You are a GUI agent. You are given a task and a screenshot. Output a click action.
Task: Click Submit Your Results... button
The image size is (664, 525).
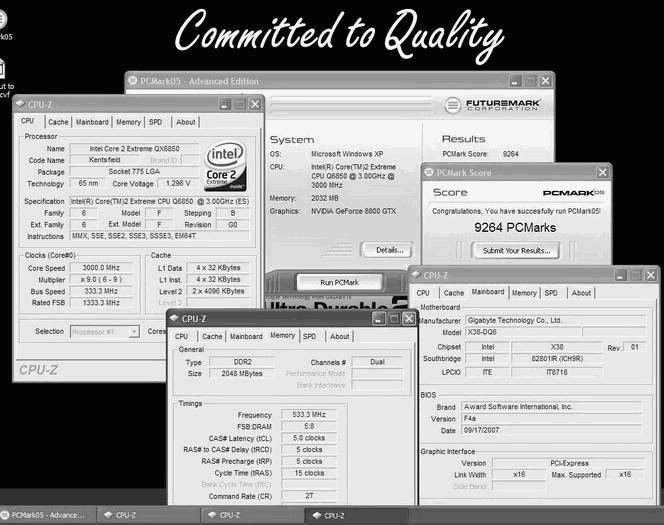coord(516,251)
